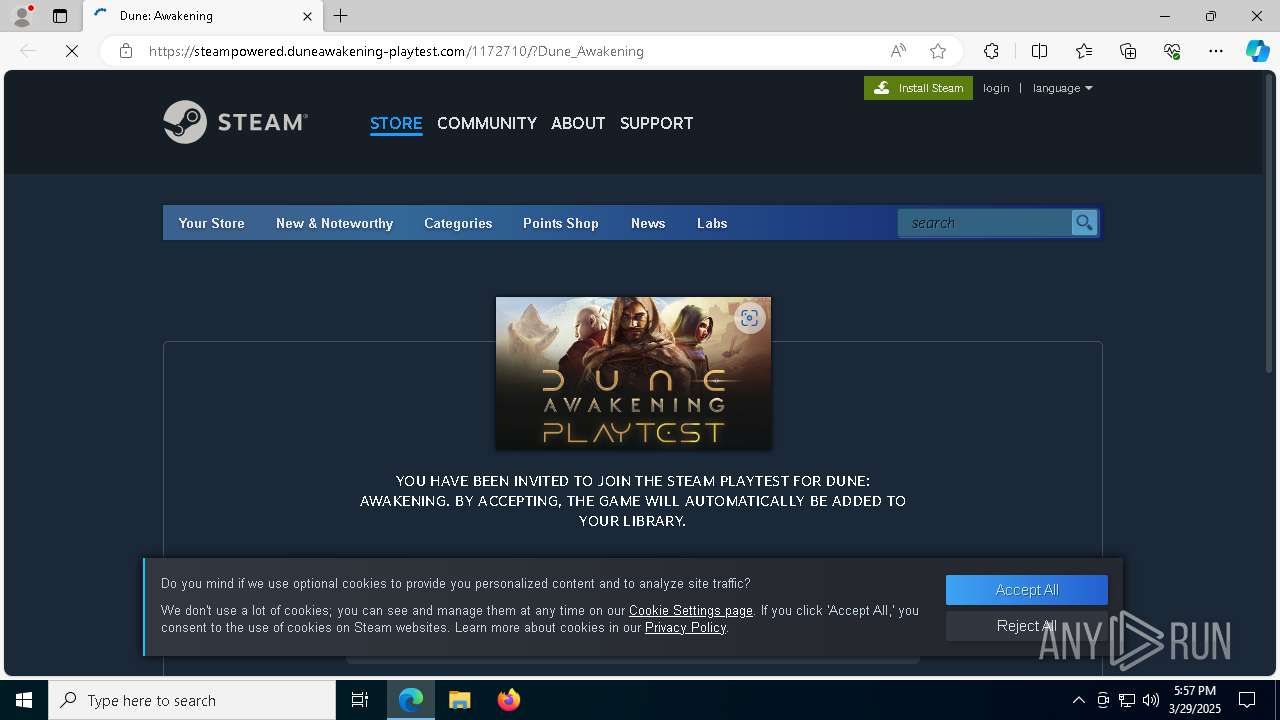Launch Firefox from taskbar

[508, 700]
